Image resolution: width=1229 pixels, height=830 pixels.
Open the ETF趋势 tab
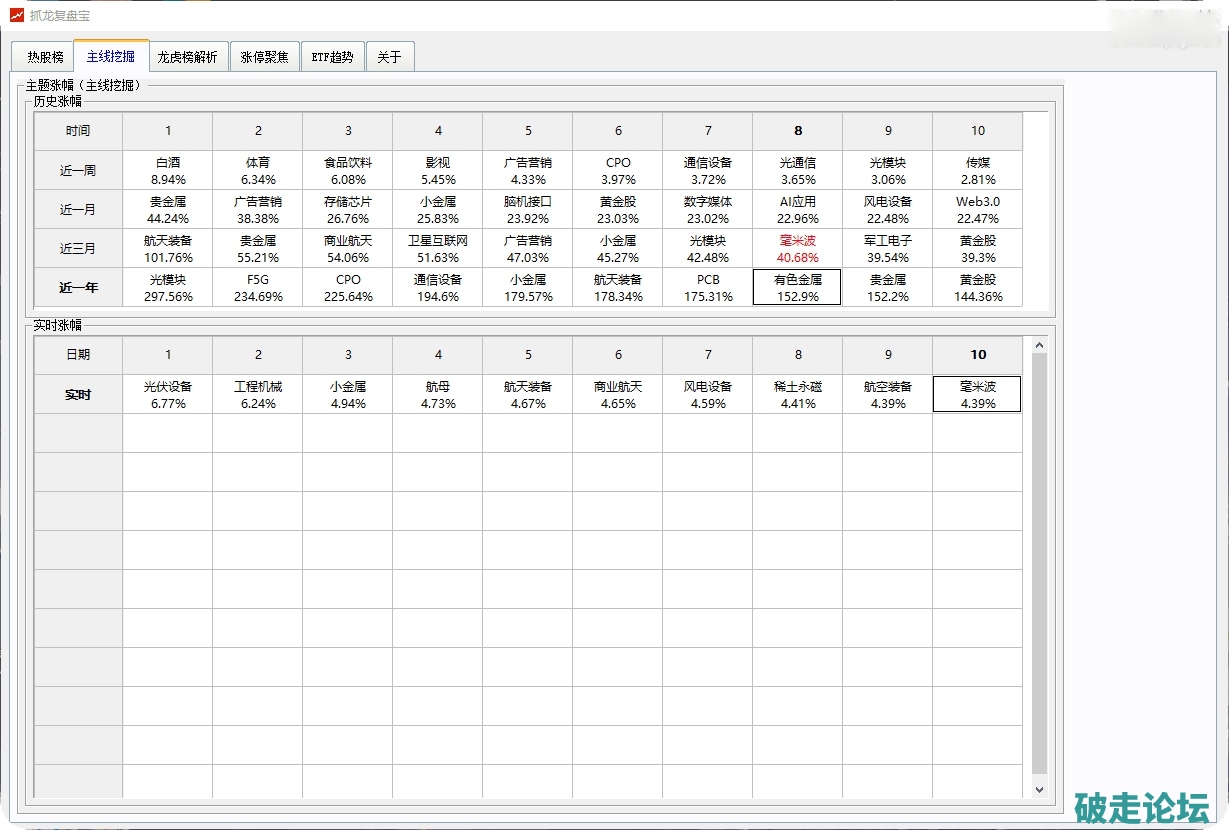[332, 57]
